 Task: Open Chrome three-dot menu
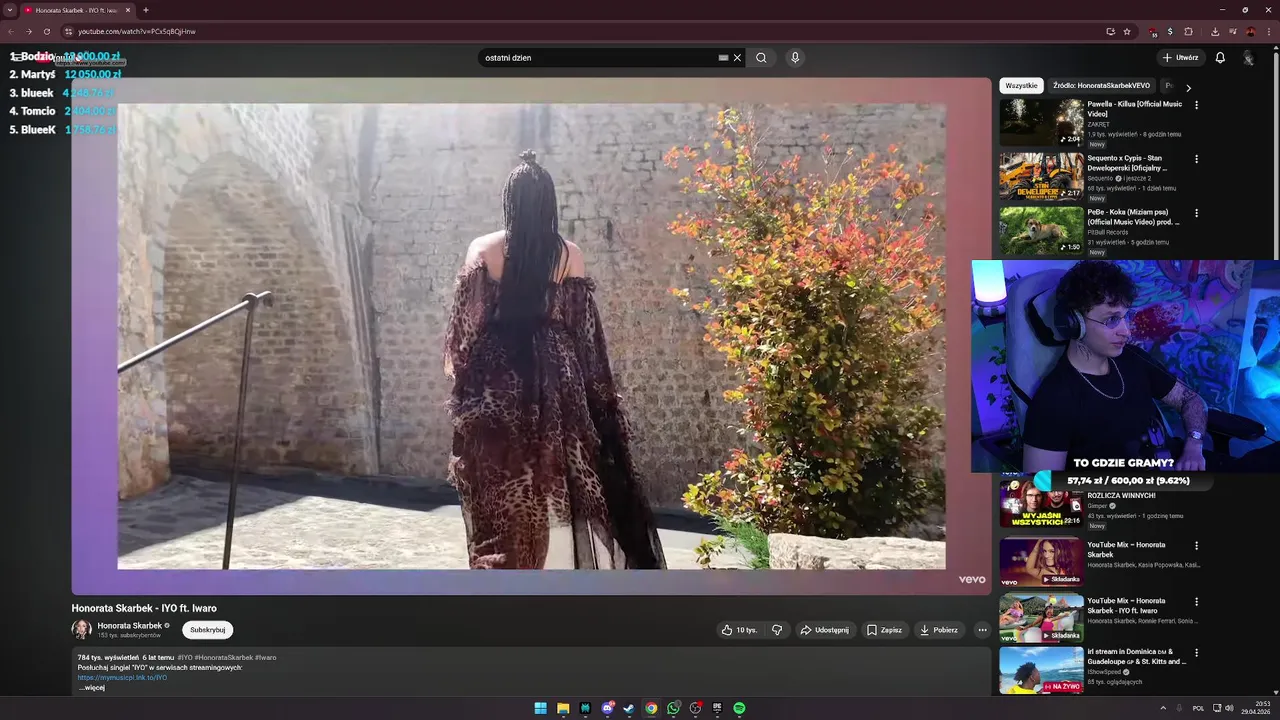point(1267,31)
